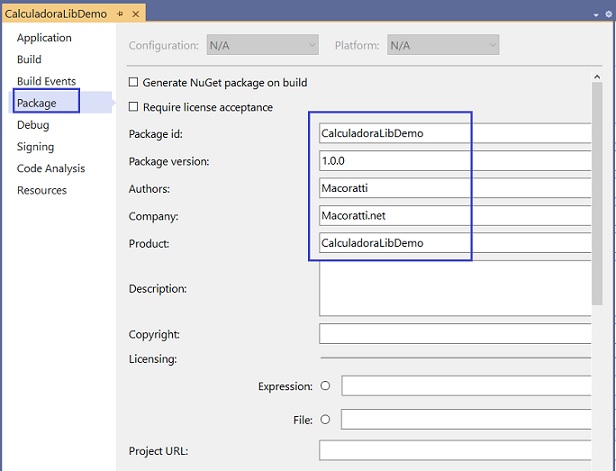Open the Signing page

(x=35, y=147)
